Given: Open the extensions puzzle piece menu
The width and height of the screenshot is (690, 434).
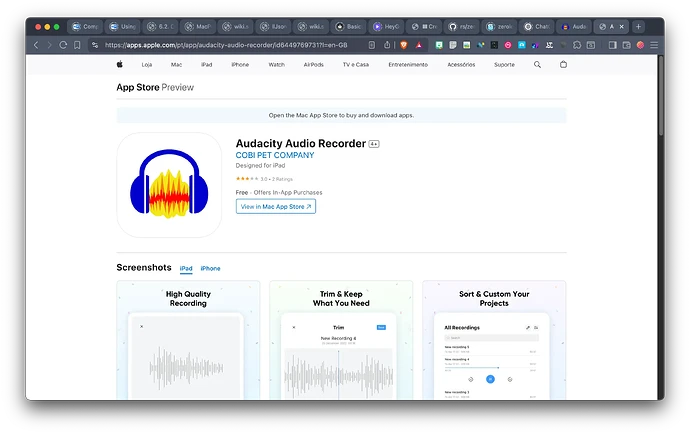Looking at the screenshot, I should click(577, 45).
